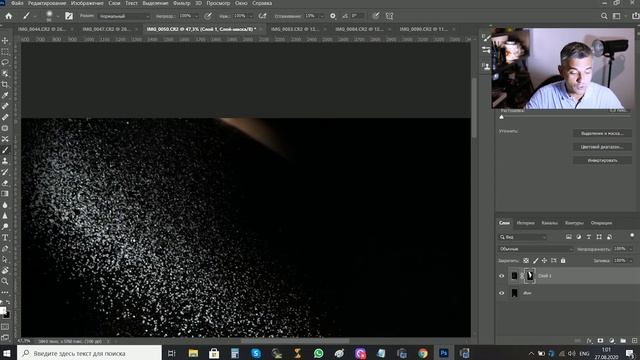
Task: Select the Hand tool
Action: (5, 270)
